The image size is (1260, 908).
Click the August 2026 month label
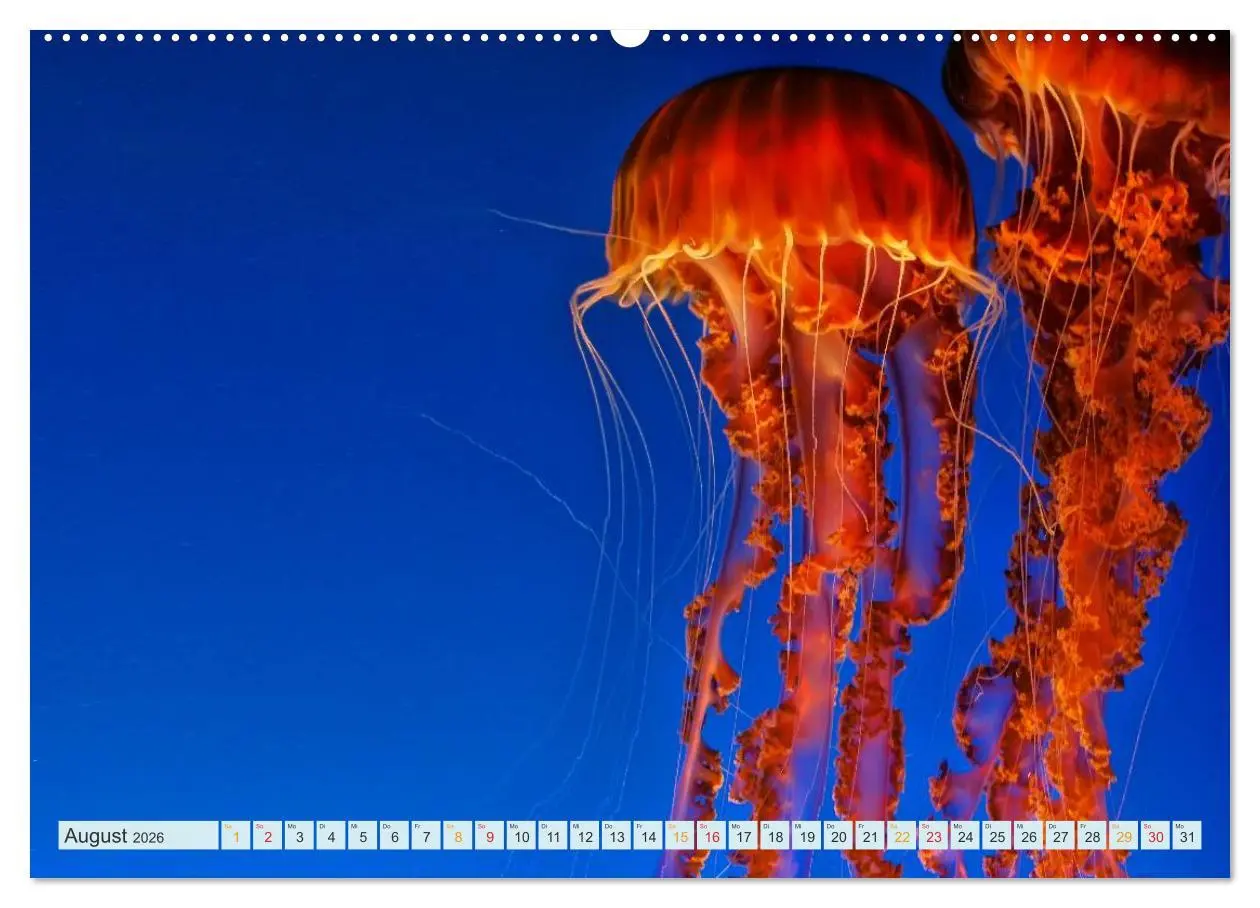click(138, 836)
